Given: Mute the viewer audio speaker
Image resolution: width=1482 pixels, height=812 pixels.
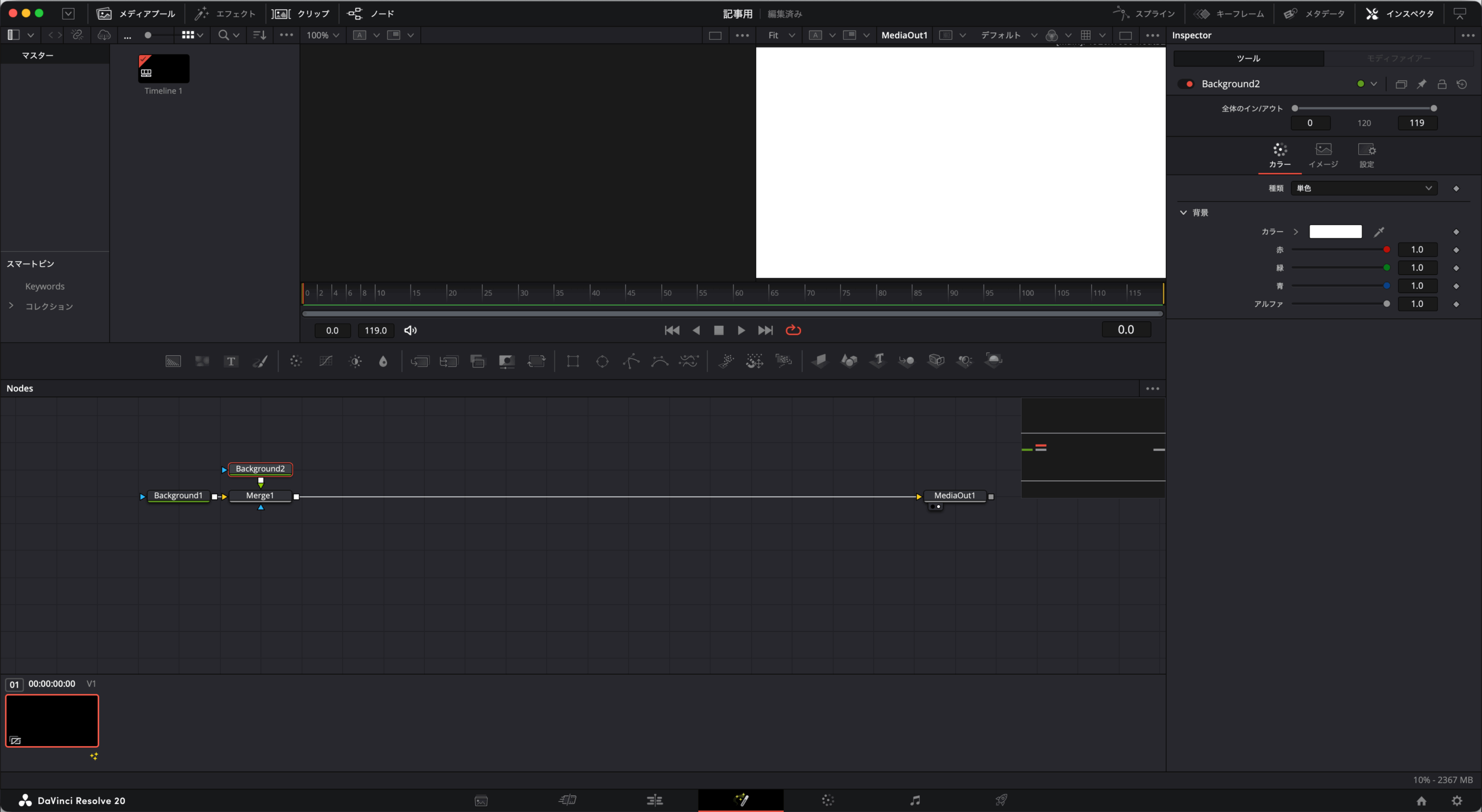Looking at the screenshot, I should 410,330.
